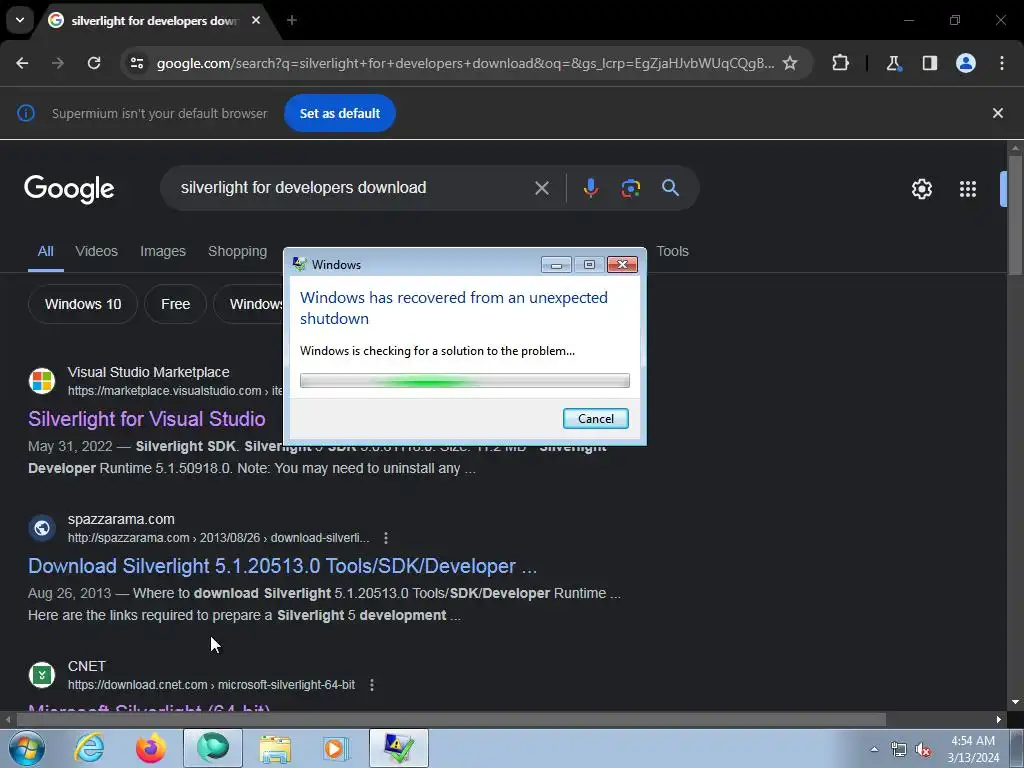1024x768 pixels.
Task: Click the Google logo
Action: click(69, 189)
